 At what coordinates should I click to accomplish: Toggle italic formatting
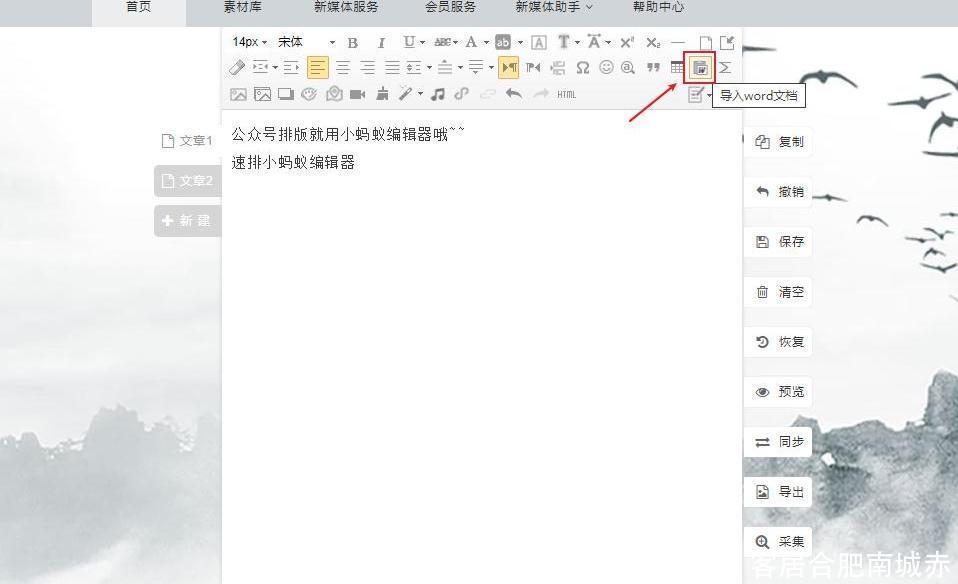pos(382,42)
